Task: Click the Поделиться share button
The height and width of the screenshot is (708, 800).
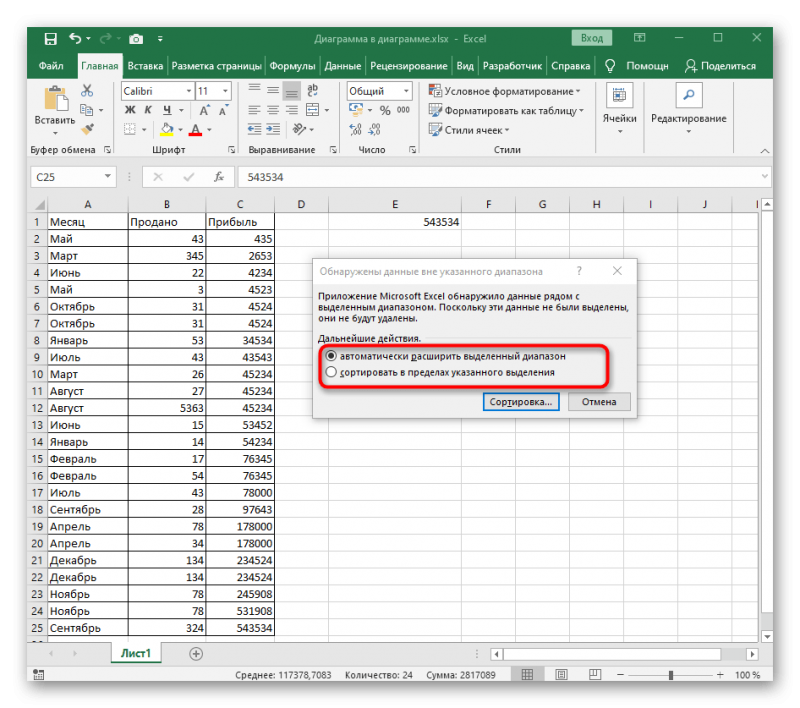Action: point(720,66)
